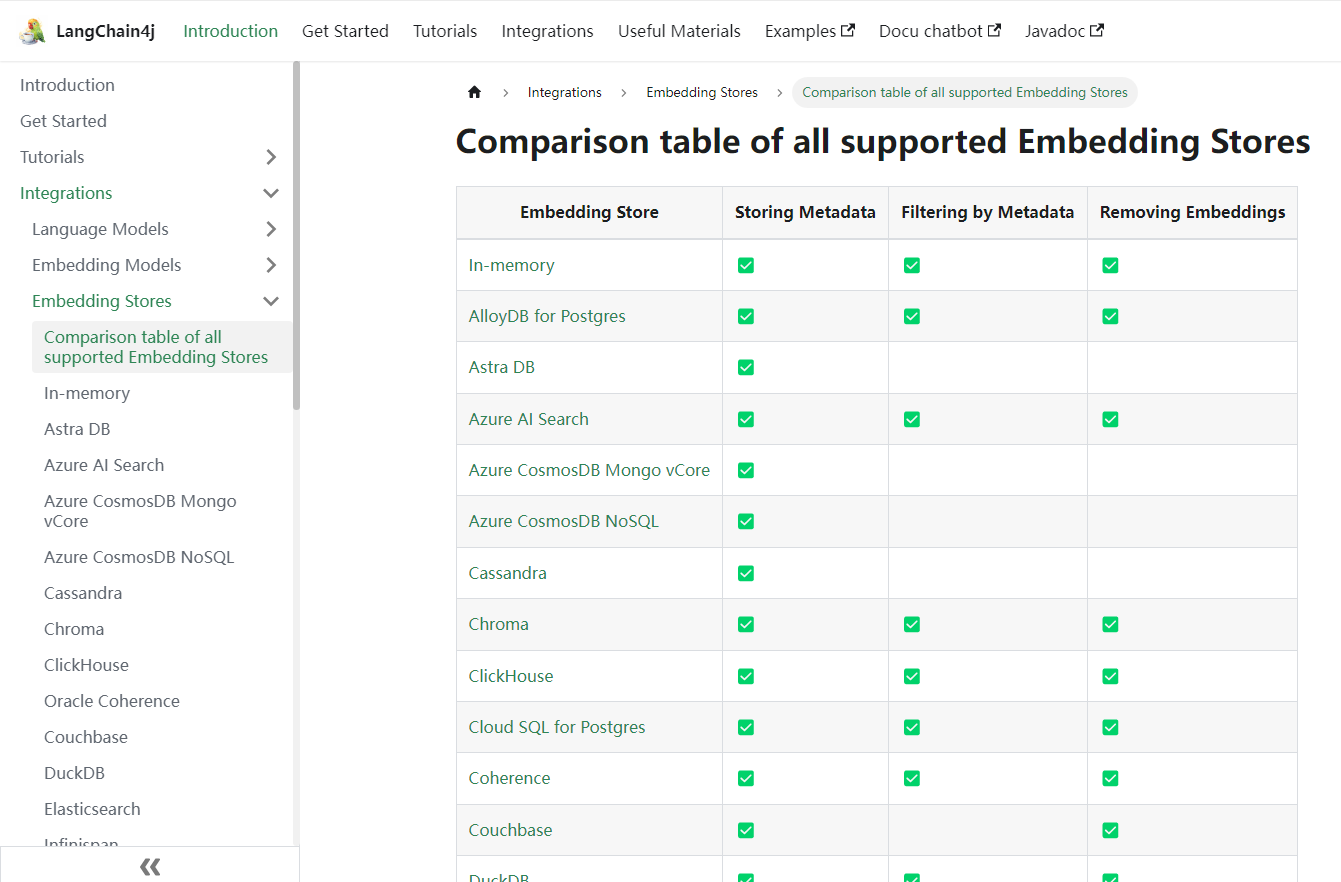Image resolution: width=1341 pixels, height=882 pixels.
Task: Click Azure AI Search Removing Embeddings check
Action: 1110,419
